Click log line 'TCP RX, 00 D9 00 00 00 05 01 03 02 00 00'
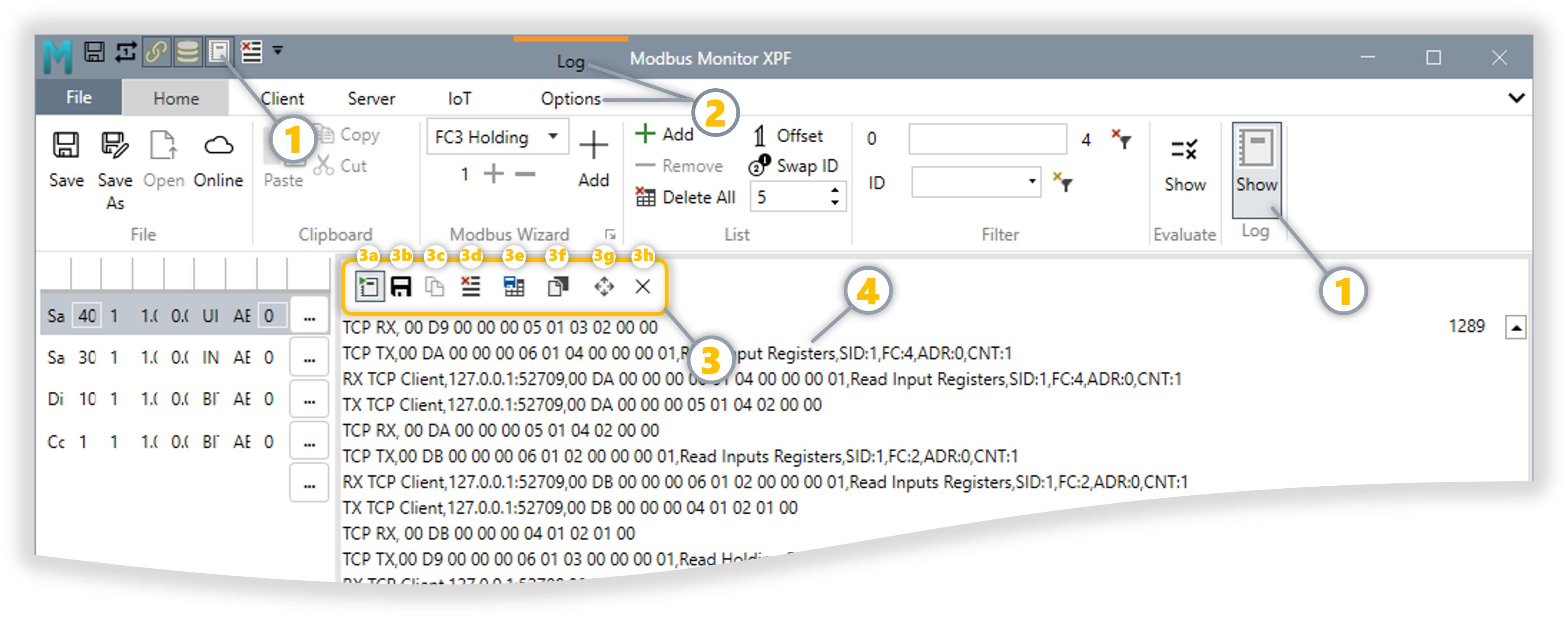This screenshot has height=619, width=1568. tap(500, 328)
